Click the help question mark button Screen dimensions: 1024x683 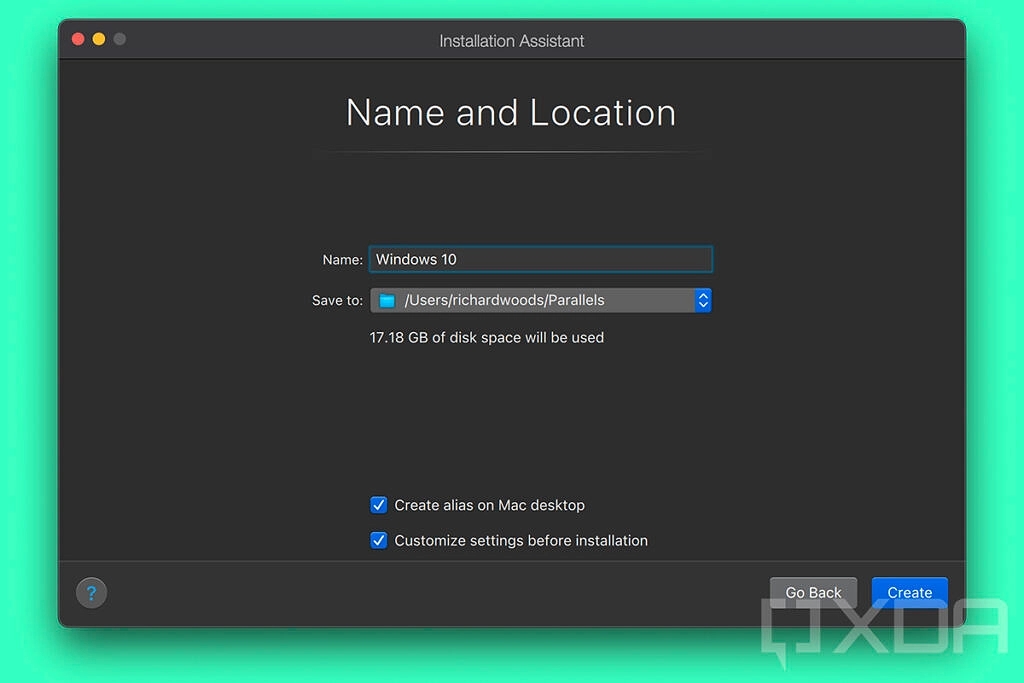pyautogui.click(x=91, y=593)
